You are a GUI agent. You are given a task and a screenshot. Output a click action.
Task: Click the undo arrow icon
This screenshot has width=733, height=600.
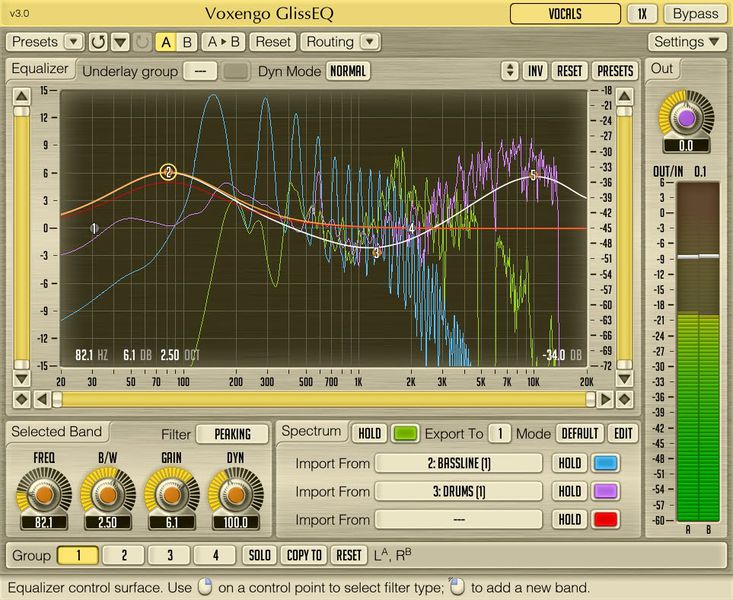click(x=98, y=42)
